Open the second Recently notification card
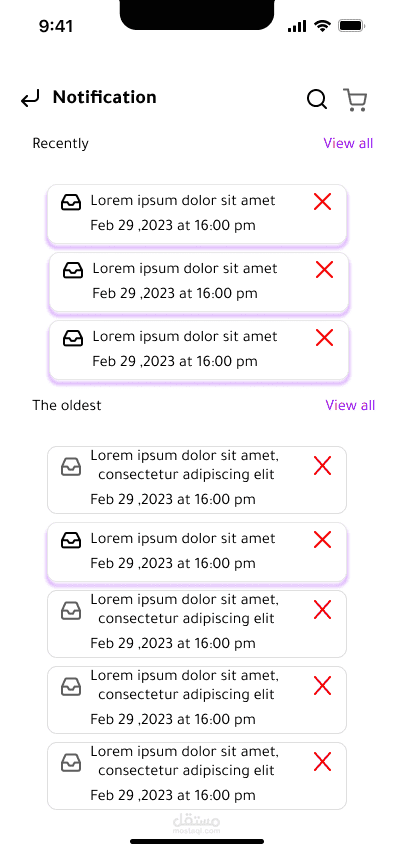The height and width of the screenshot is (852, 393). click(198, 282)
